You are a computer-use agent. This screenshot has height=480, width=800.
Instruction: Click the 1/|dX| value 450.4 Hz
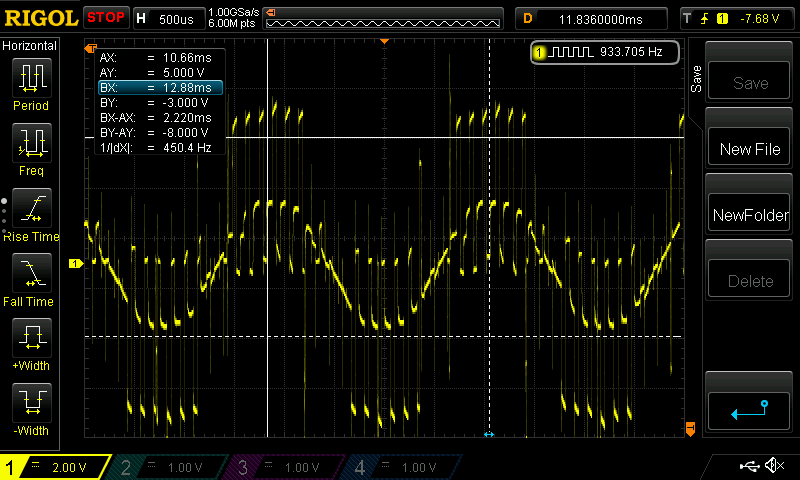(187, 148)
